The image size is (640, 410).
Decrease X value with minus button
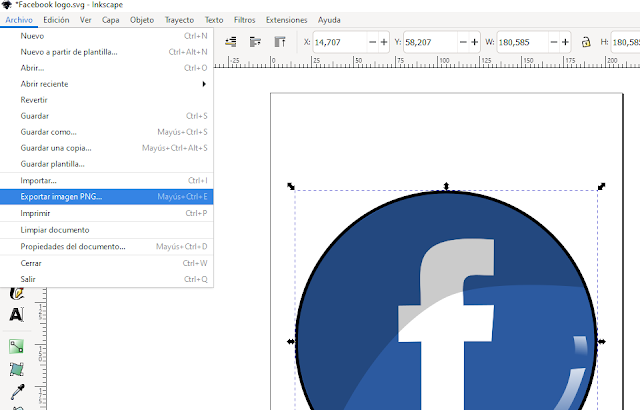click(373, 42)
